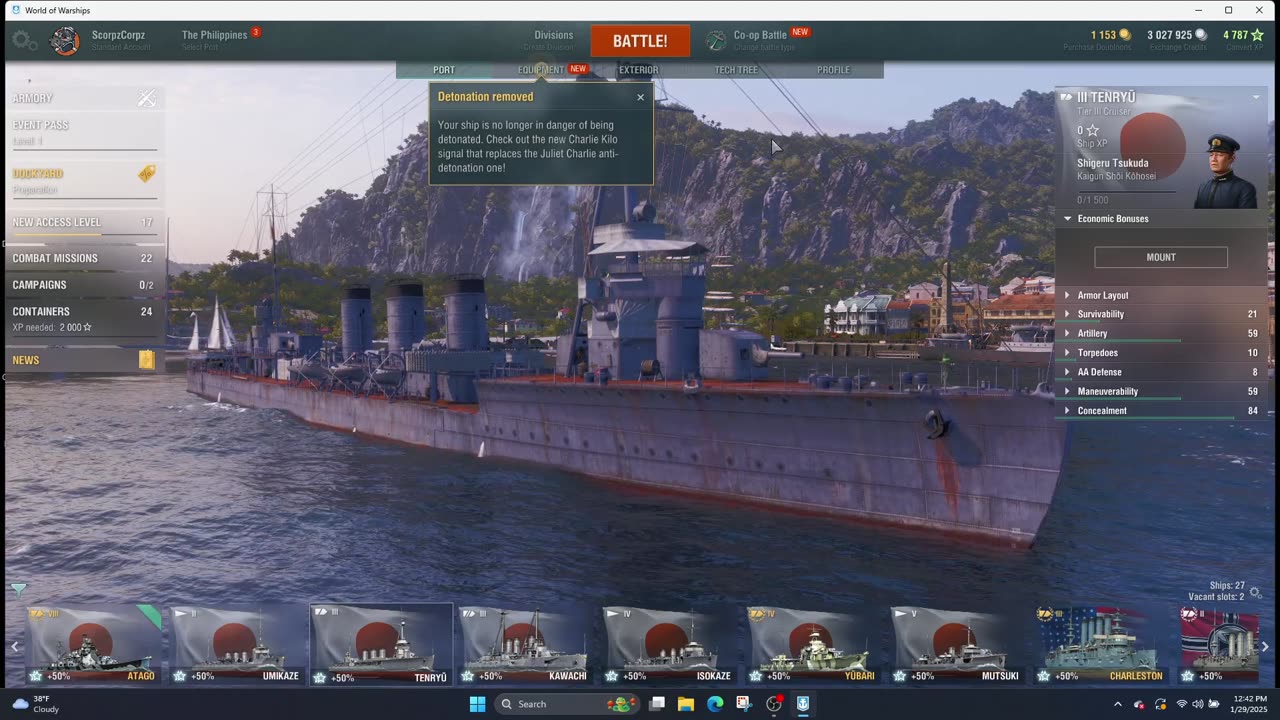
Task: Open the weather widget on taskbar
Action: click(35, 704)
